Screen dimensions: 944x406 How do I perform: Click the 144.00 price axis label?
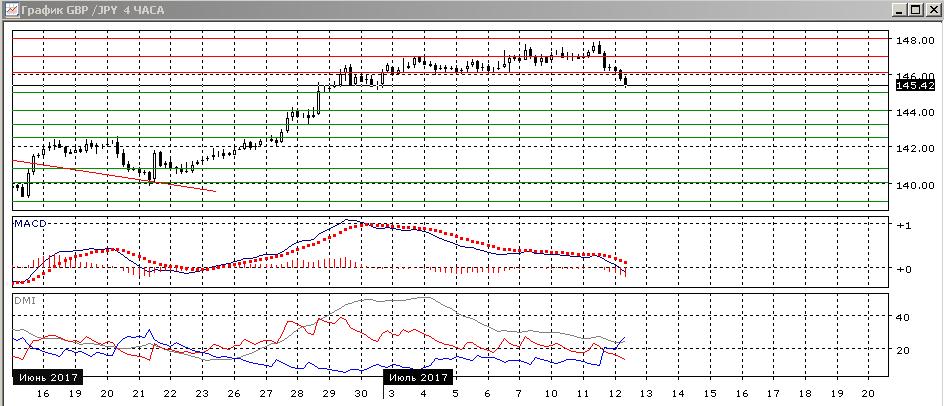click(x=916, y=112)
